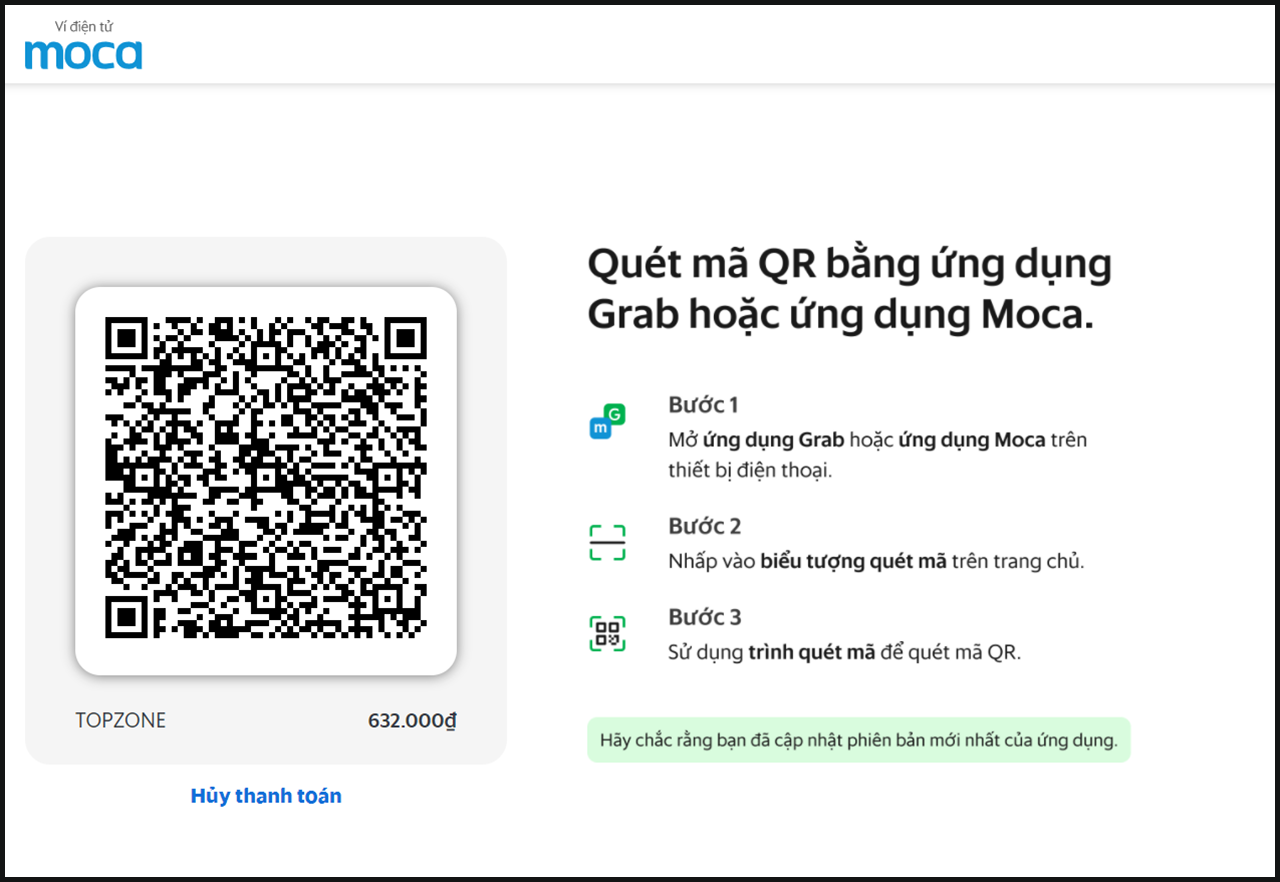Click the top-left finder square of the QR code
Image resolution: width=1280 pixels, height=882 pixels.
tap(127, 340)
